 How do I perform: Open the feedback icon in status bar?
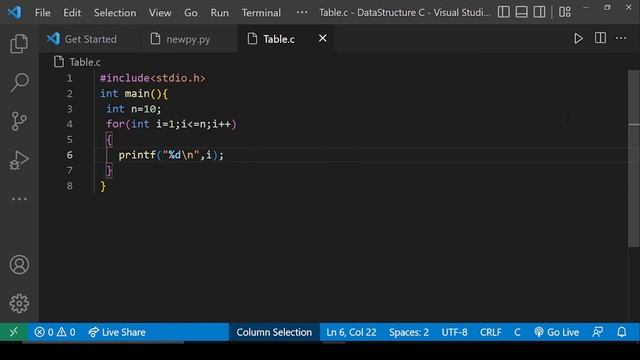click(598, 332)
